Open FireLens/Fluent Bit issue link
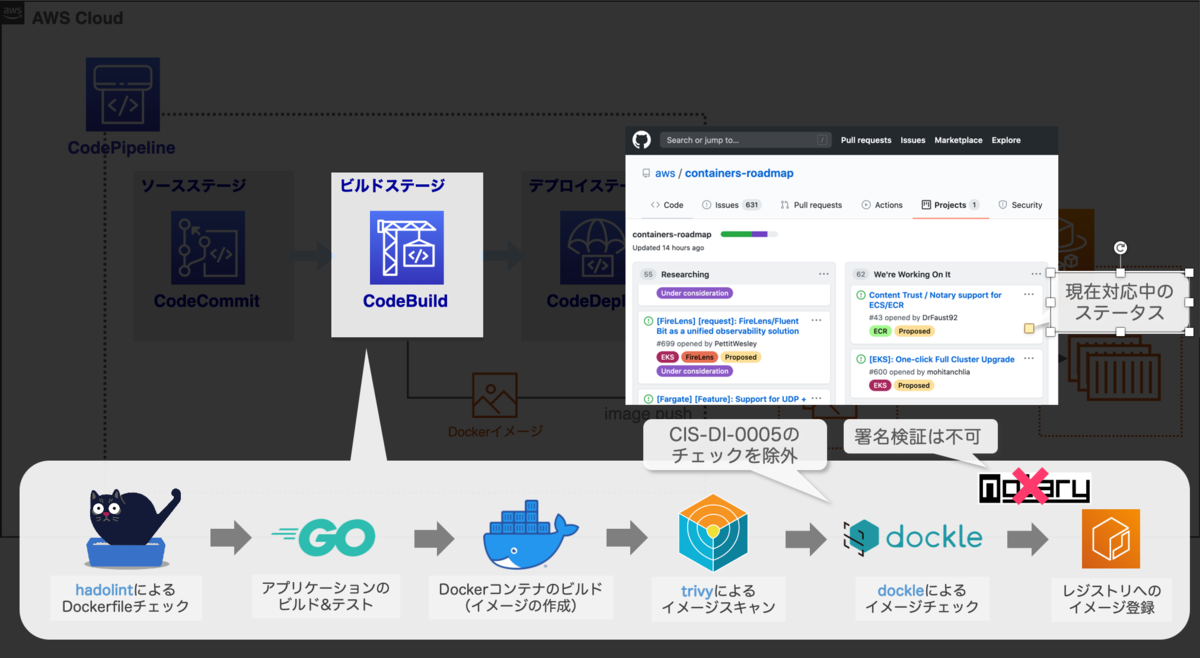Viewport: 1200px width, 658px height. pos(729,325)
